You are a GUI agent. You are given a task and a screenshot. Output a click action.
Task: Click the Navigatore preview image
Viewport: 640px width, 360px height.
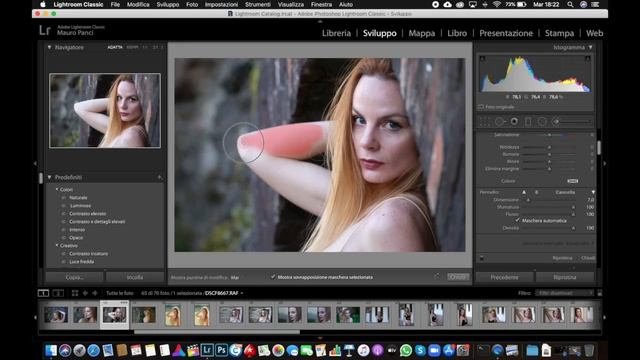[x=105, y=111]
